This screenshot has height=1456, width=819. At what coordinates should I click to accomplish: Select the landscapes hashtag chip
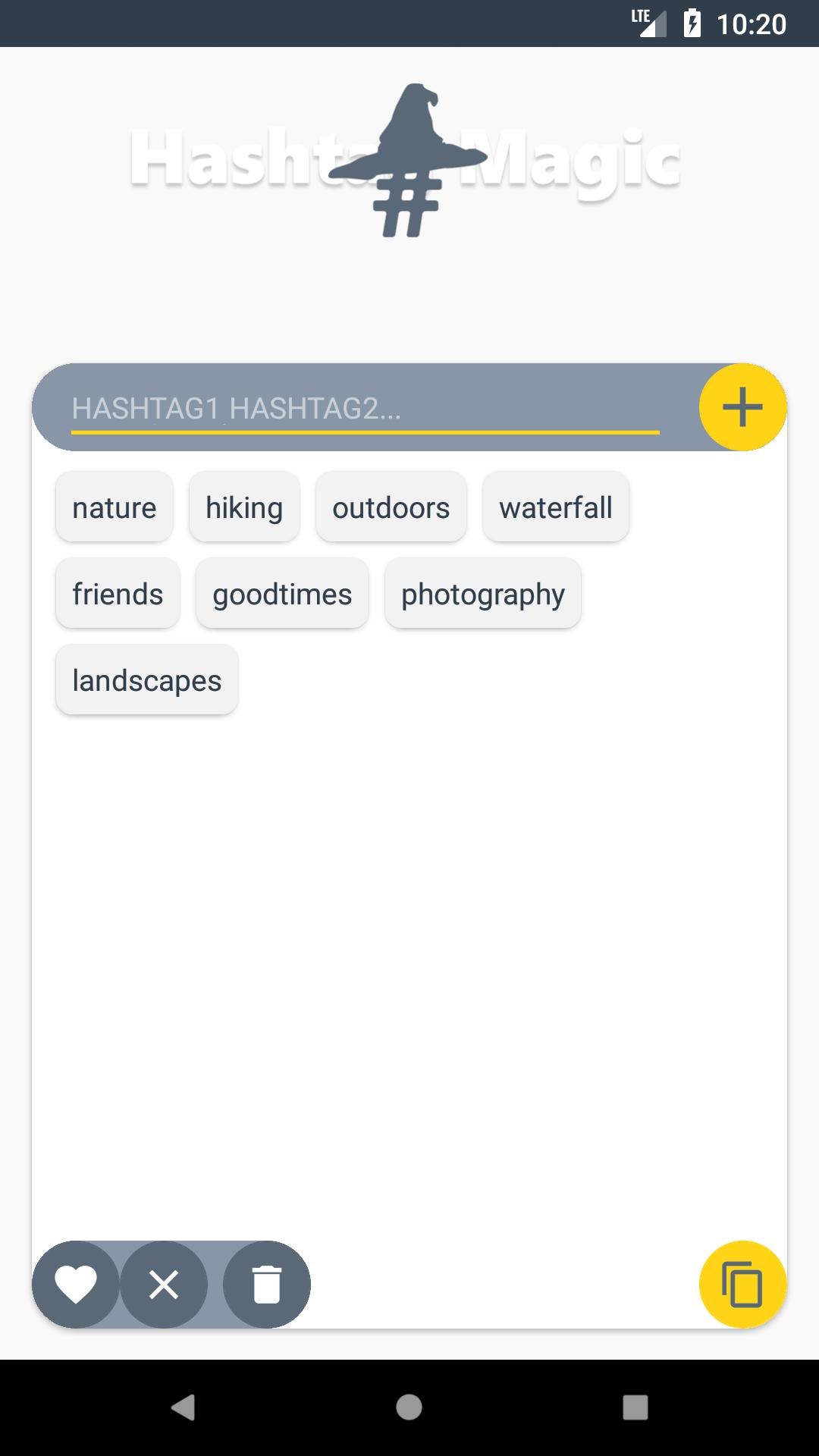[x=147, y=680]
